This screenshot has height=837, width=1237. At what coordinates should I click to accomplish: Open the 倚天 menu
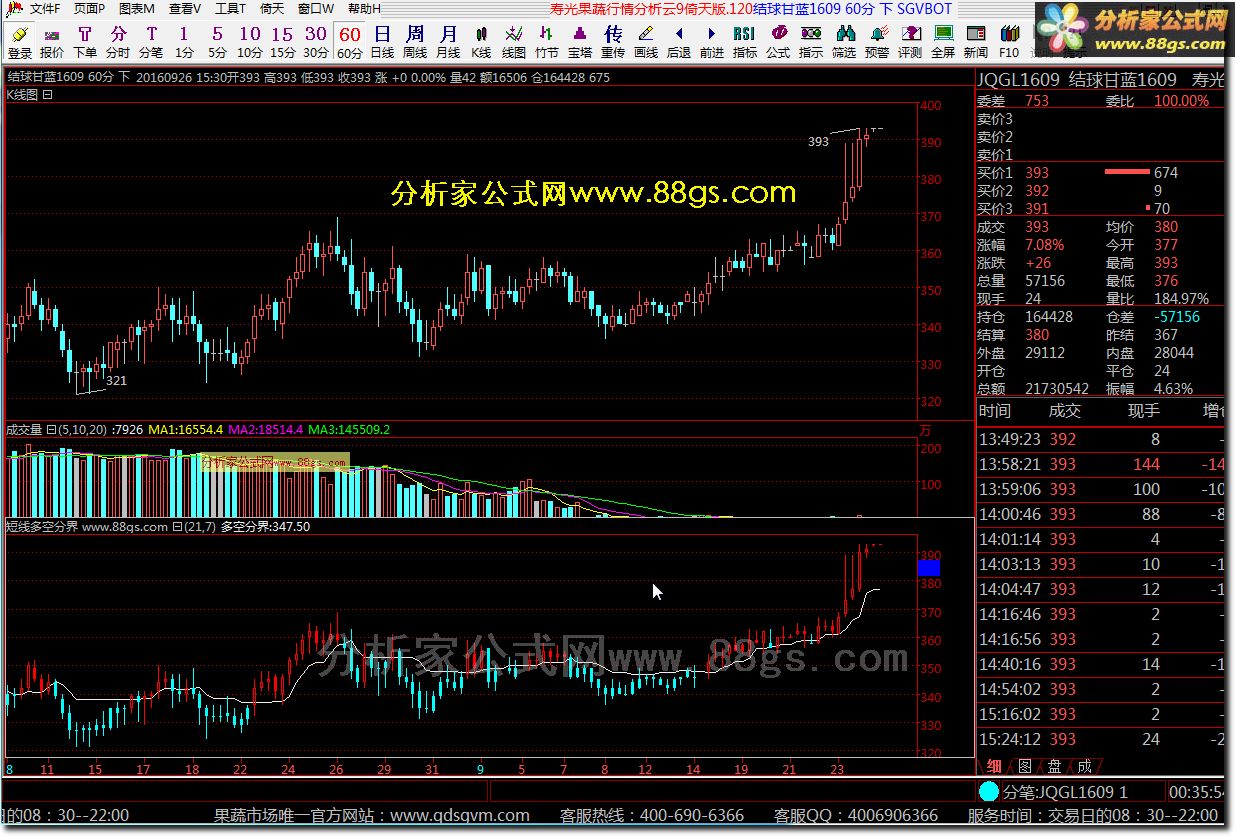tap(272, 9)
